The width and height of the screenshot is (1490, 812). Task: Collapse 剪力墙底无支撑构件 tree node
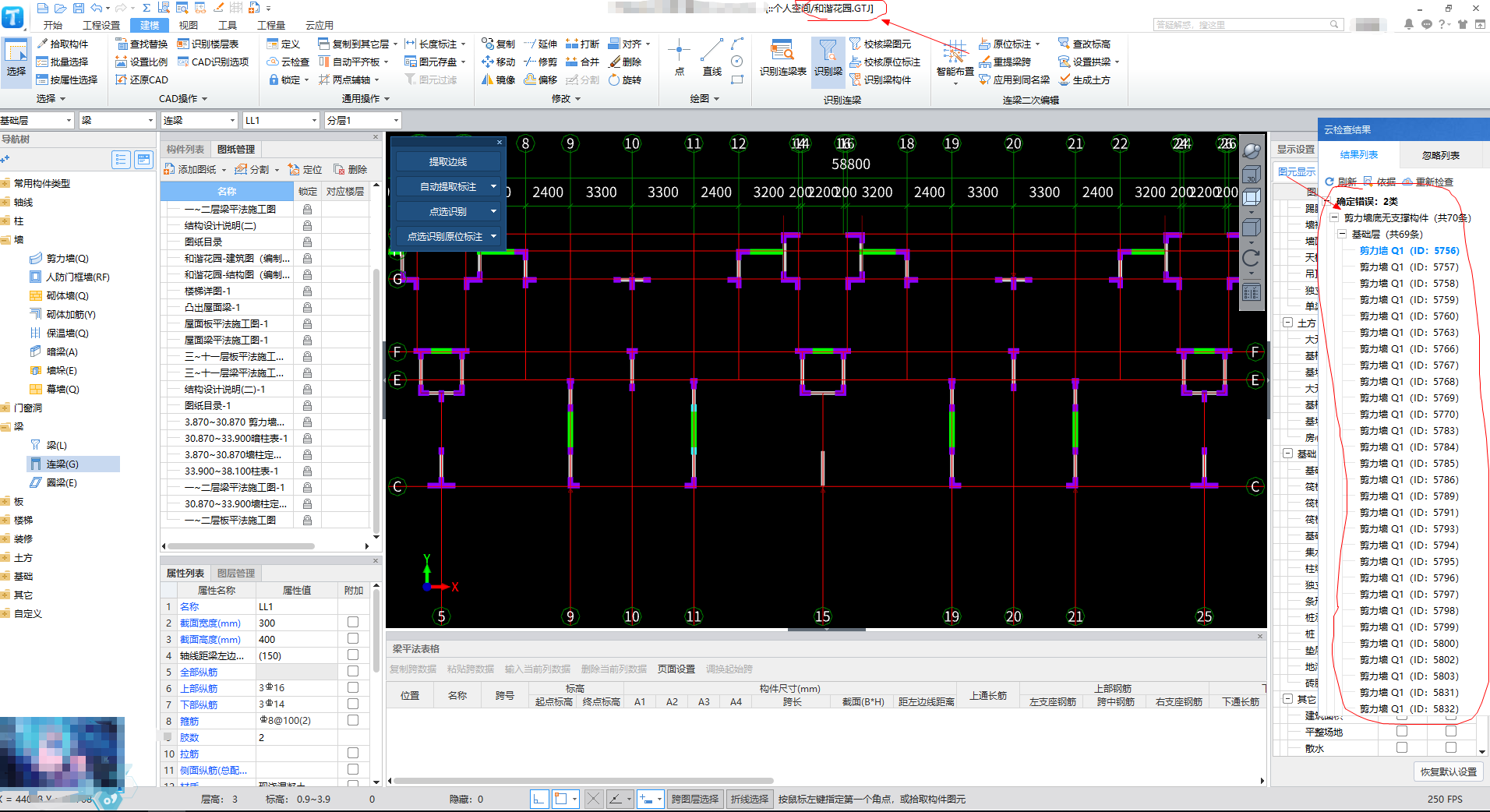coord(1334,218)
